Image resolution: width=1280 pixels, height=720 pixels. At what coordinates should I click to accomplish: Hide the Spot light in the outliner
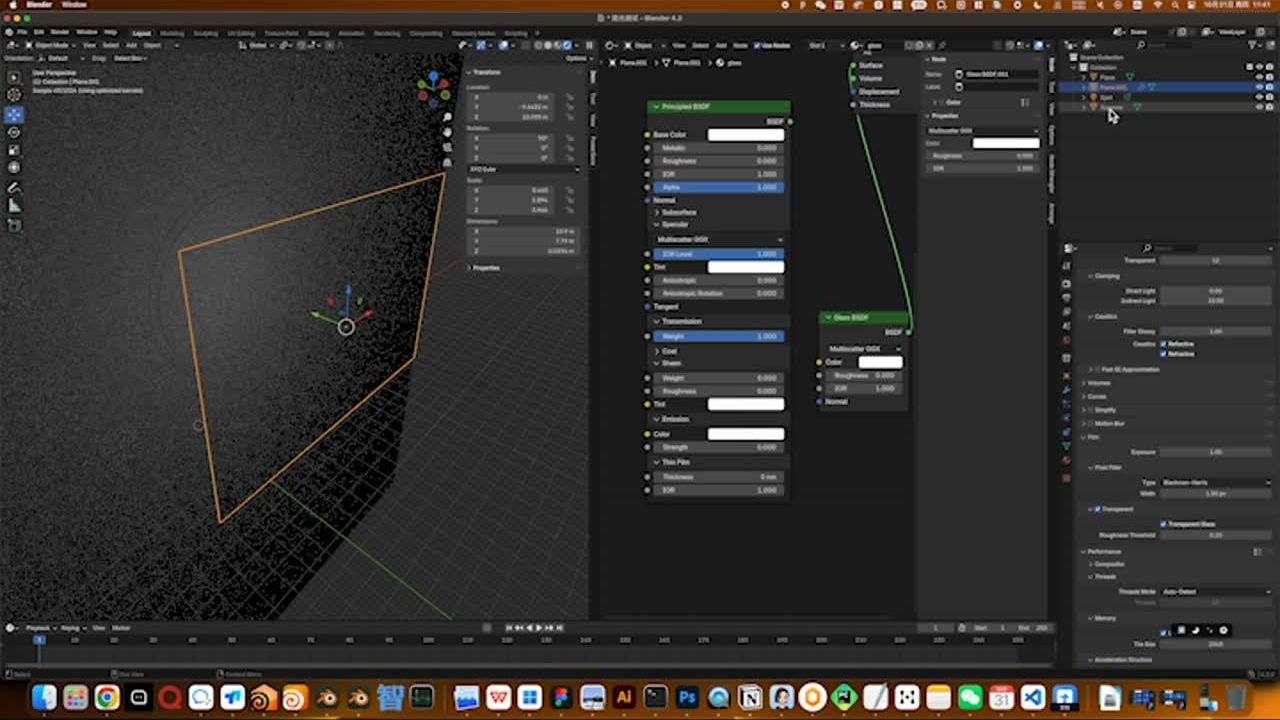[1258, 97]
